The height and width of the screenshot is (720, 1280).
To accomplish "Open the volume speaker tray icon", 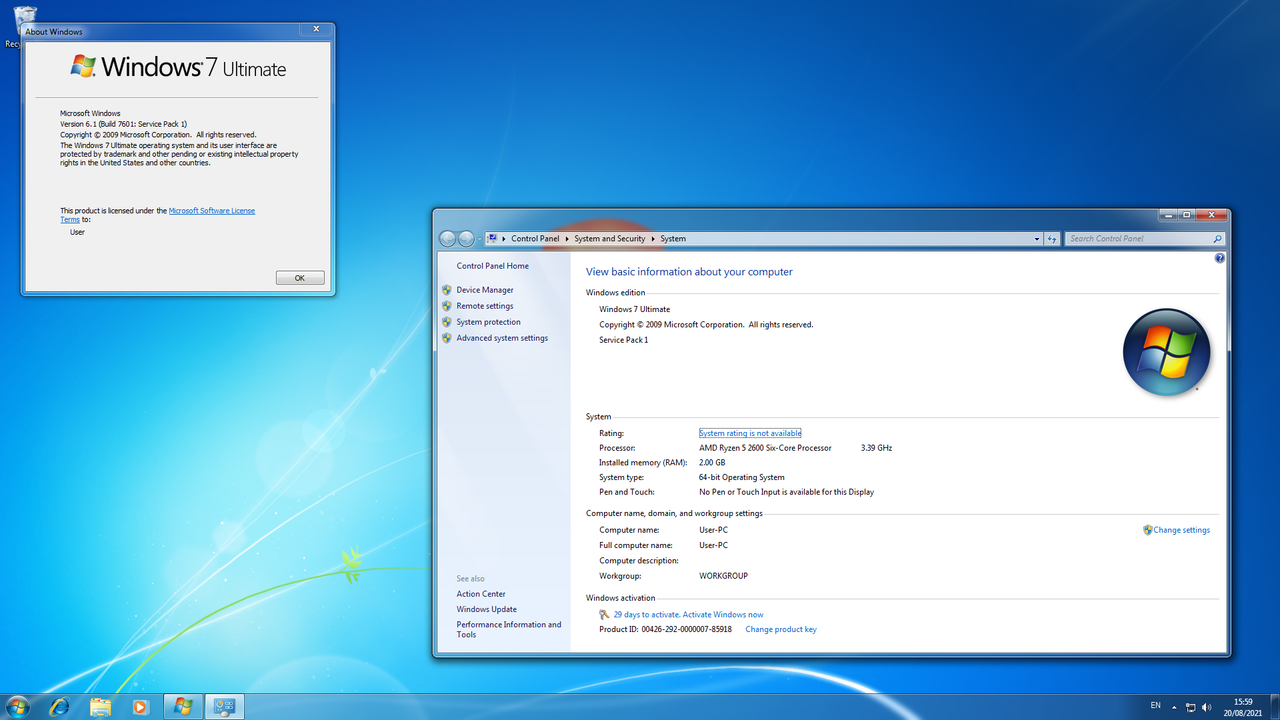I will 1208,707.
